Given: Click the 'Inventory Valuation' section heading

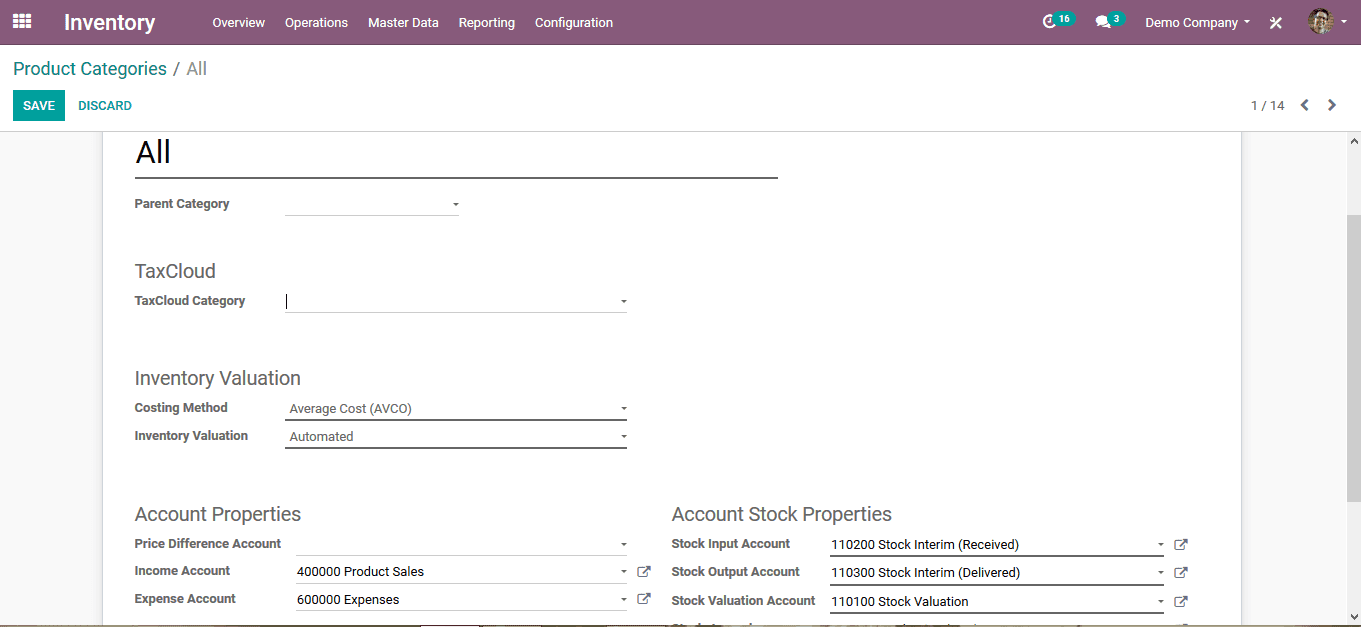Looking at the screenshot, I should tap(217, 378).
